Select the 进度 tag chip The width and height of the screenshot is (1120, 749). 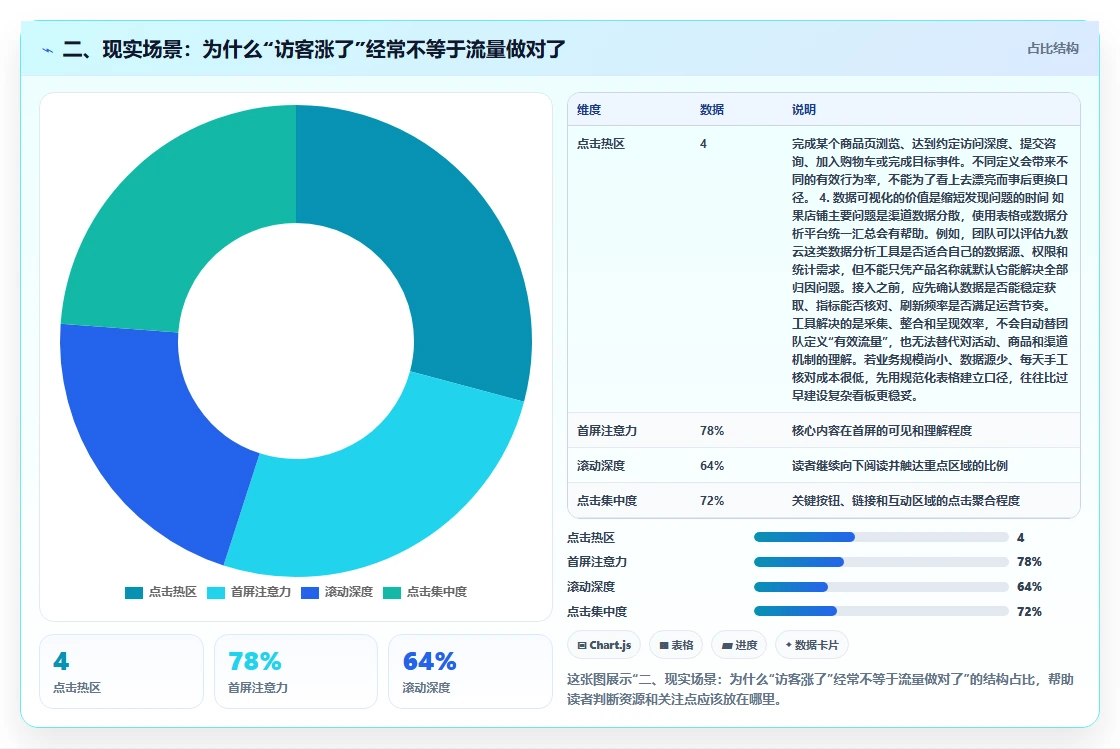pos(739,645)
